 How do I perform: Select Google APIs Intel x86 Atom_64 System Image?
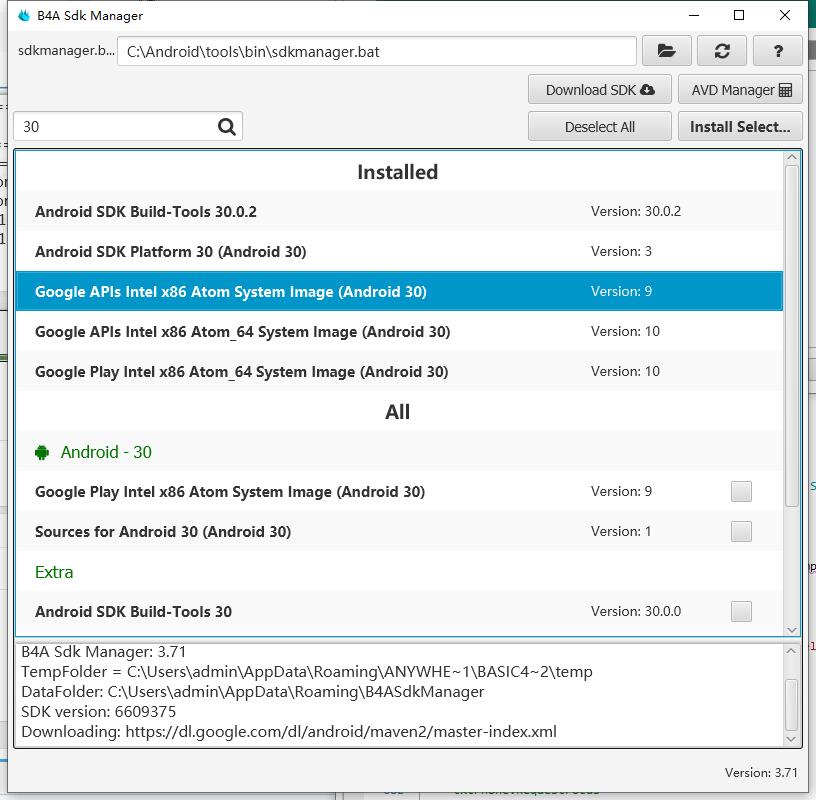point(399,331)
